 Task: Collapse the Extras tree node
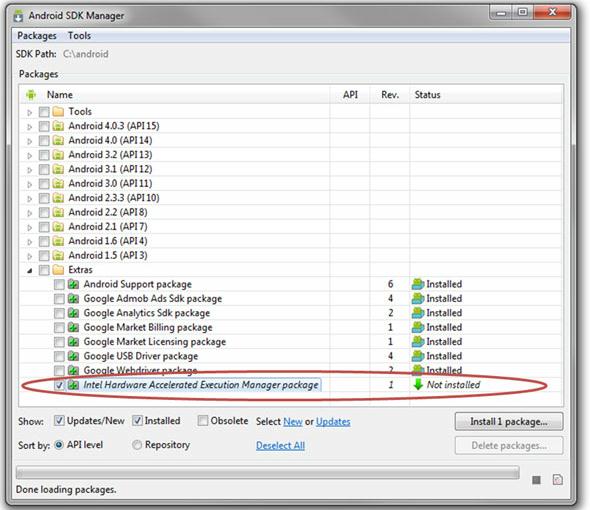click(30, 270)
